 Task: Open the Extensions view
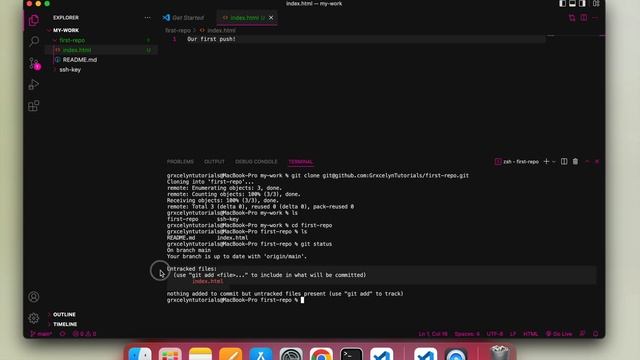coord(34,106)
